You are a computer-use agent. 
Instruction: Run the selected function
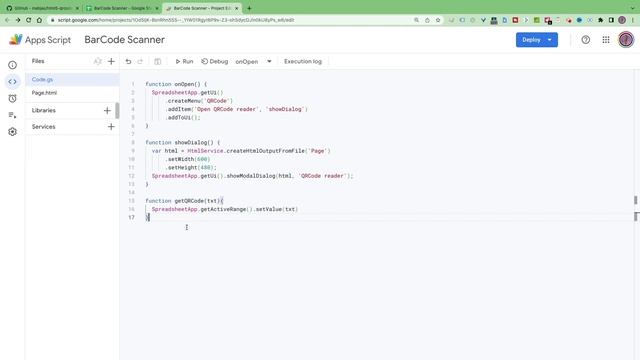click(x=184, y=62)
